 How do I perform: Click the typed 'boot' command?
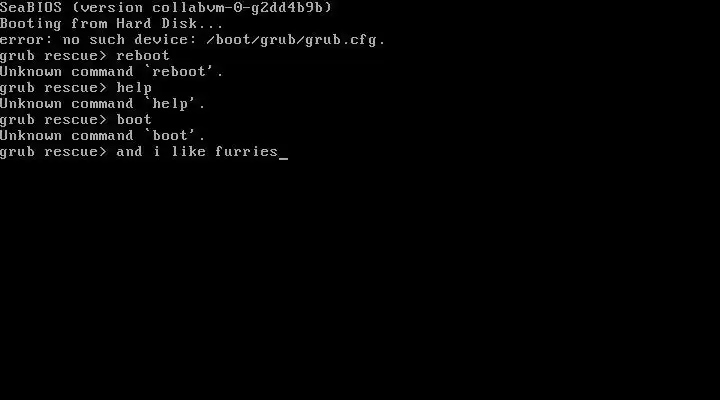coord(134,119)
